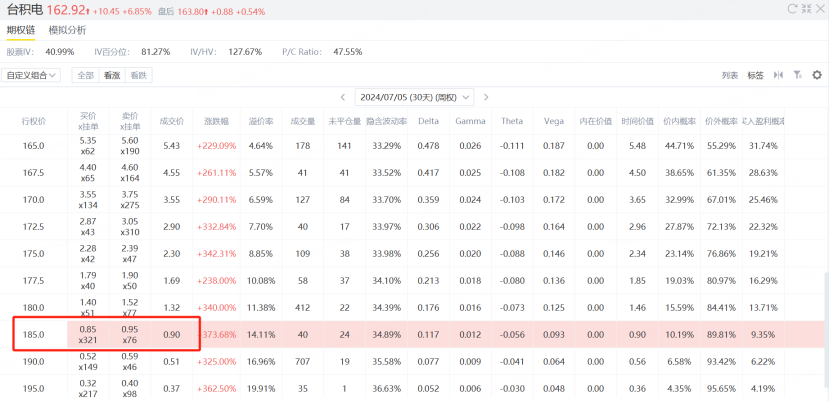
Task: Expand the 2024/07/05 expiration date dropdown
Action: (414, 97)
